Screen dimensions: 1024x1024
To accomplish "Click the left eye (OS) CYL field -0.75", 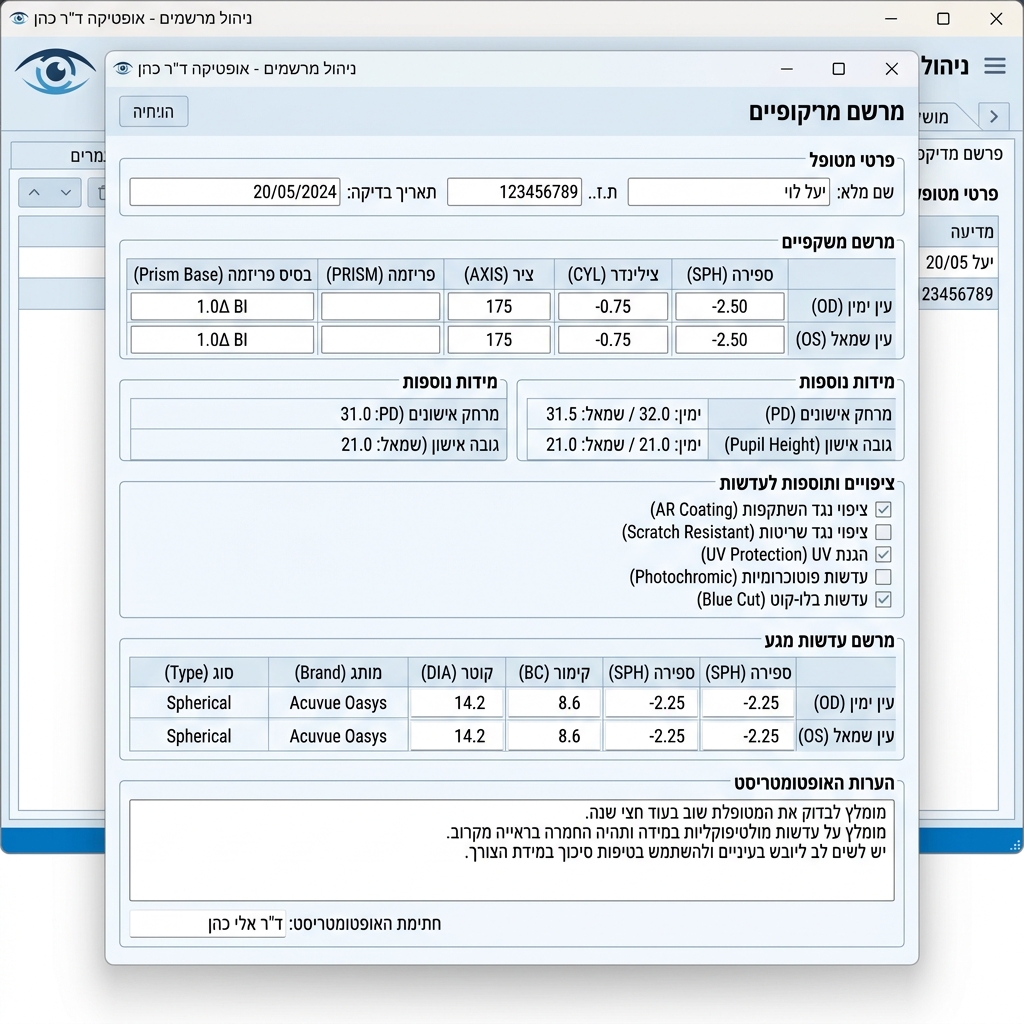I will [613, 340].
